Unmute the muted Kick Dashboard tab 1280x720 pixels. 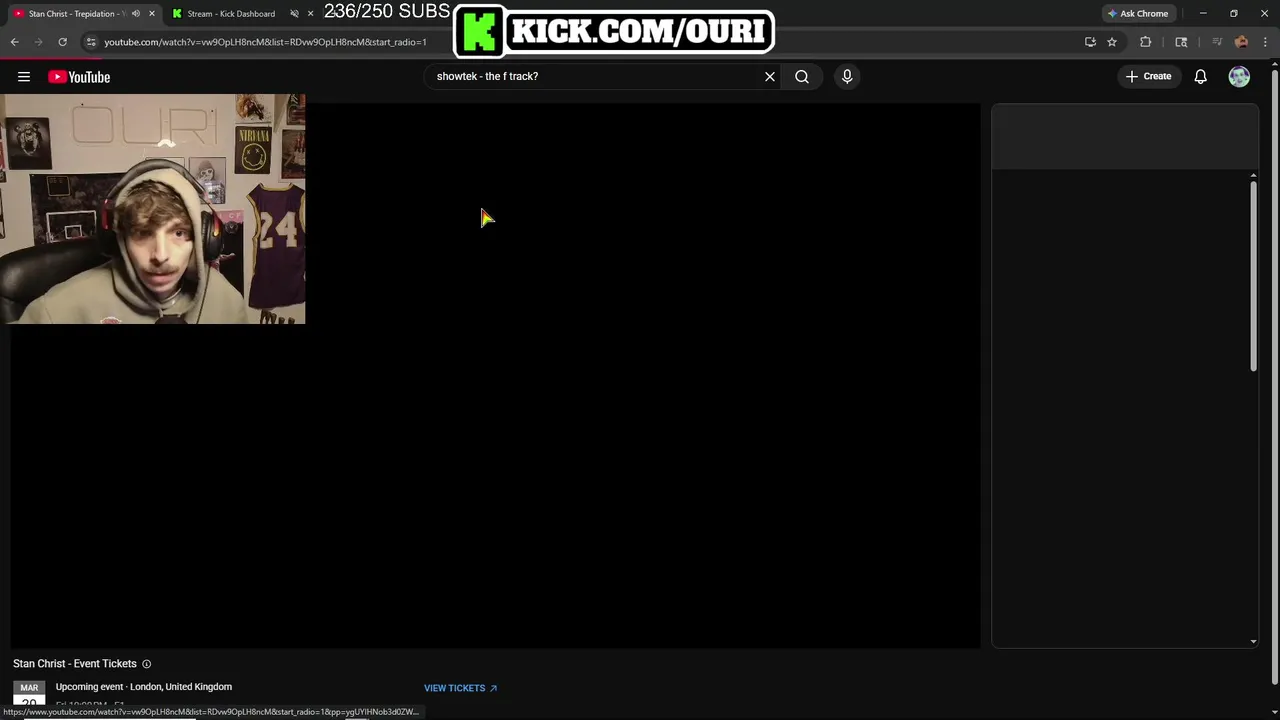pyautogui.click(x=294, y=14)
